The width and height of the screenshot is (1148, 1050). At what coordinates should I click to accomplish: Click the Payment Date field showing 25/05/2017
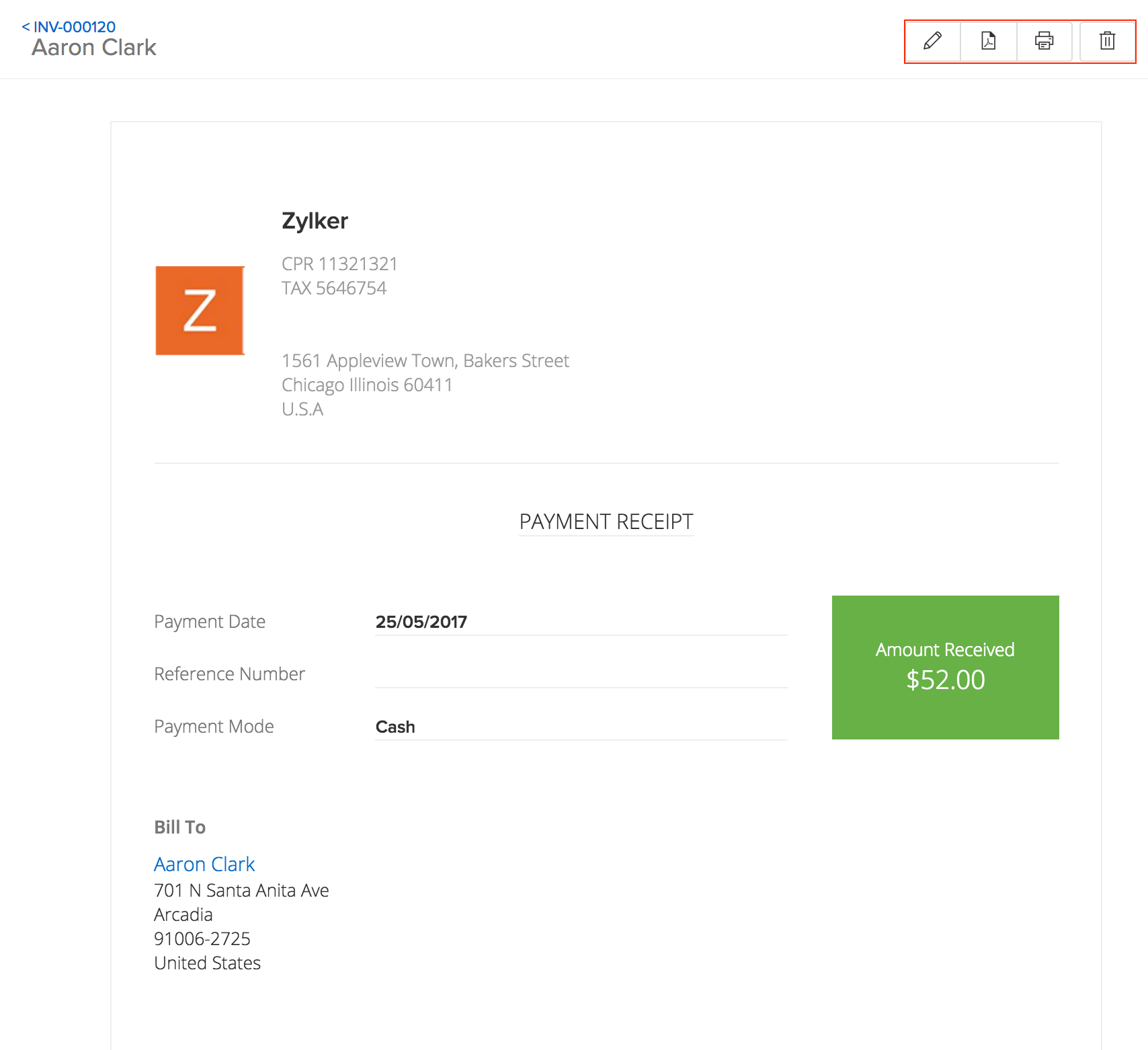point(421,621)
